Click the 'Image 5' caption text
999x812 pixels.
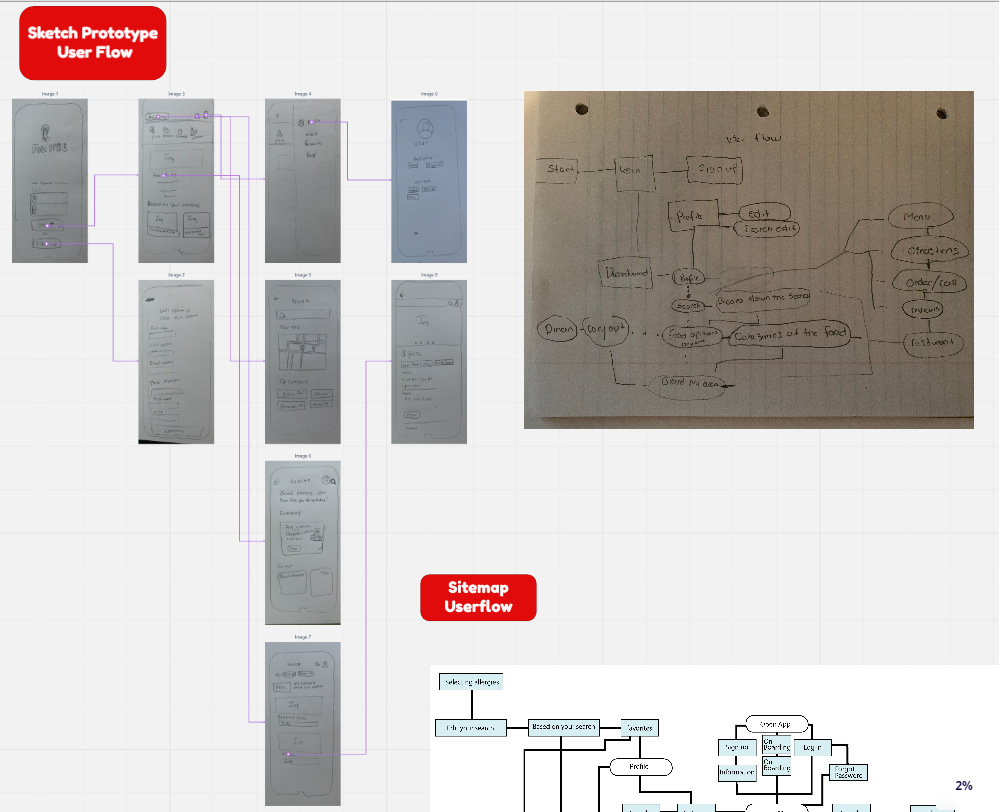click(x=303, y=275)
